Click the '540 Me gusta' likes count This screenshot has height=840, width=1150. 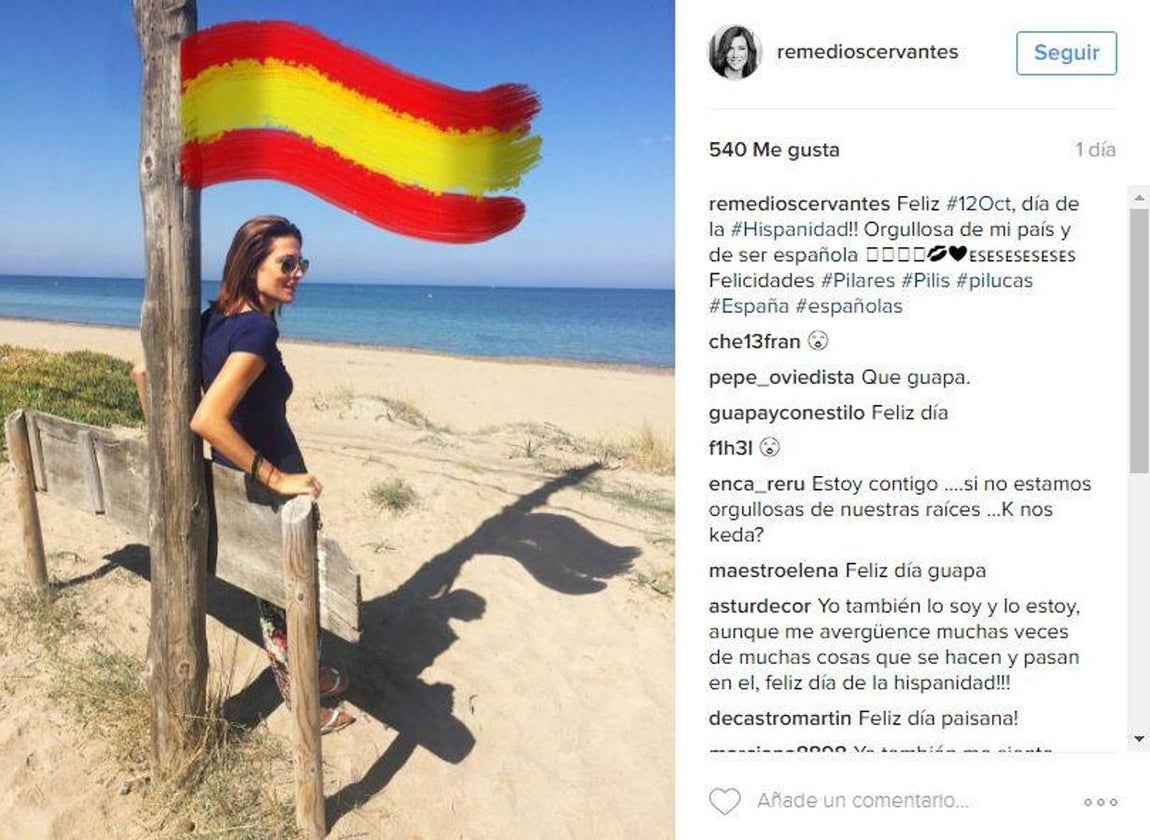click(x=774, y=150)
